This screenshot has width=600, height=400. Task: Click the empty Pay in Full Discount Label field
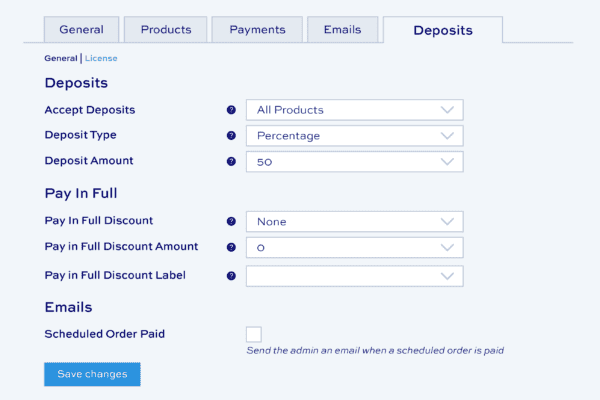click(354, 276)
